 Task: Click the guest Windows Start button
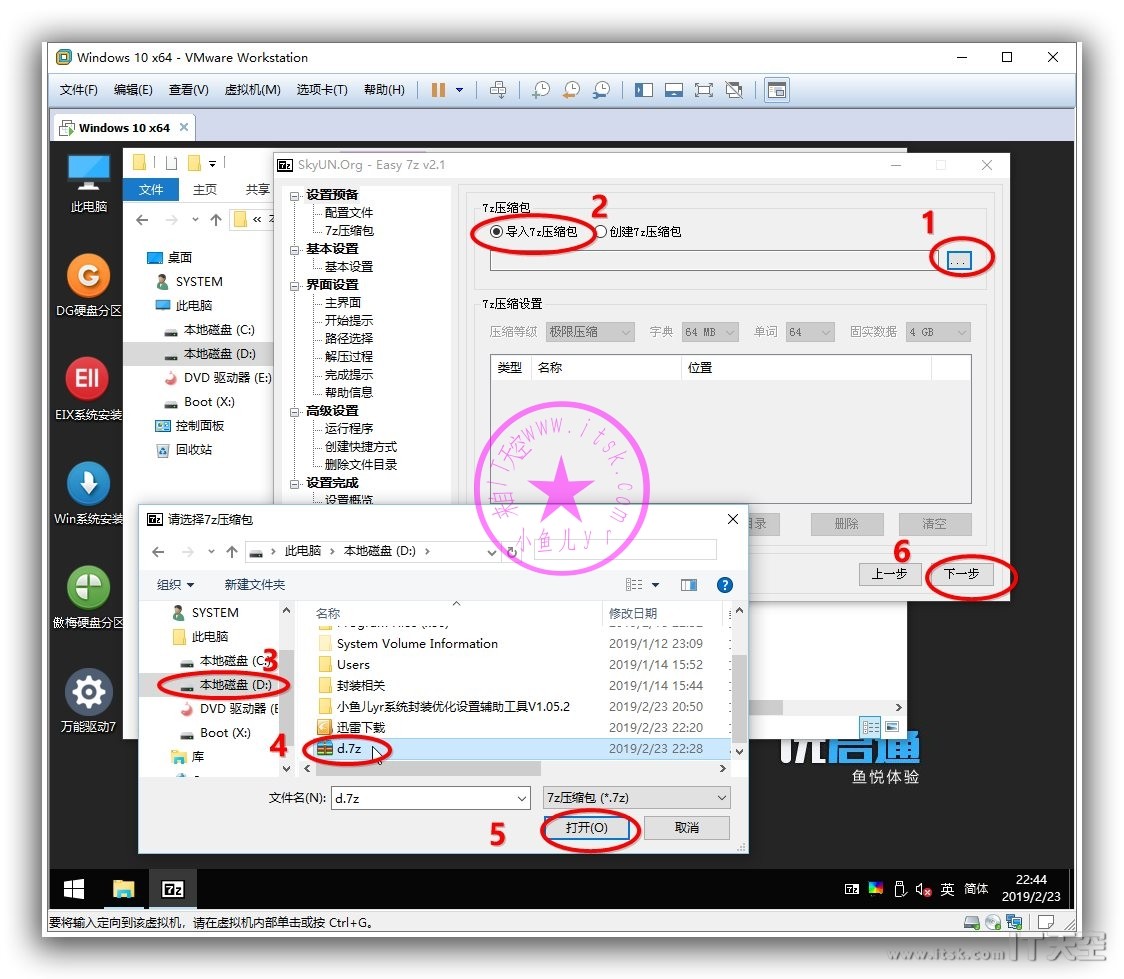(74, 889)
